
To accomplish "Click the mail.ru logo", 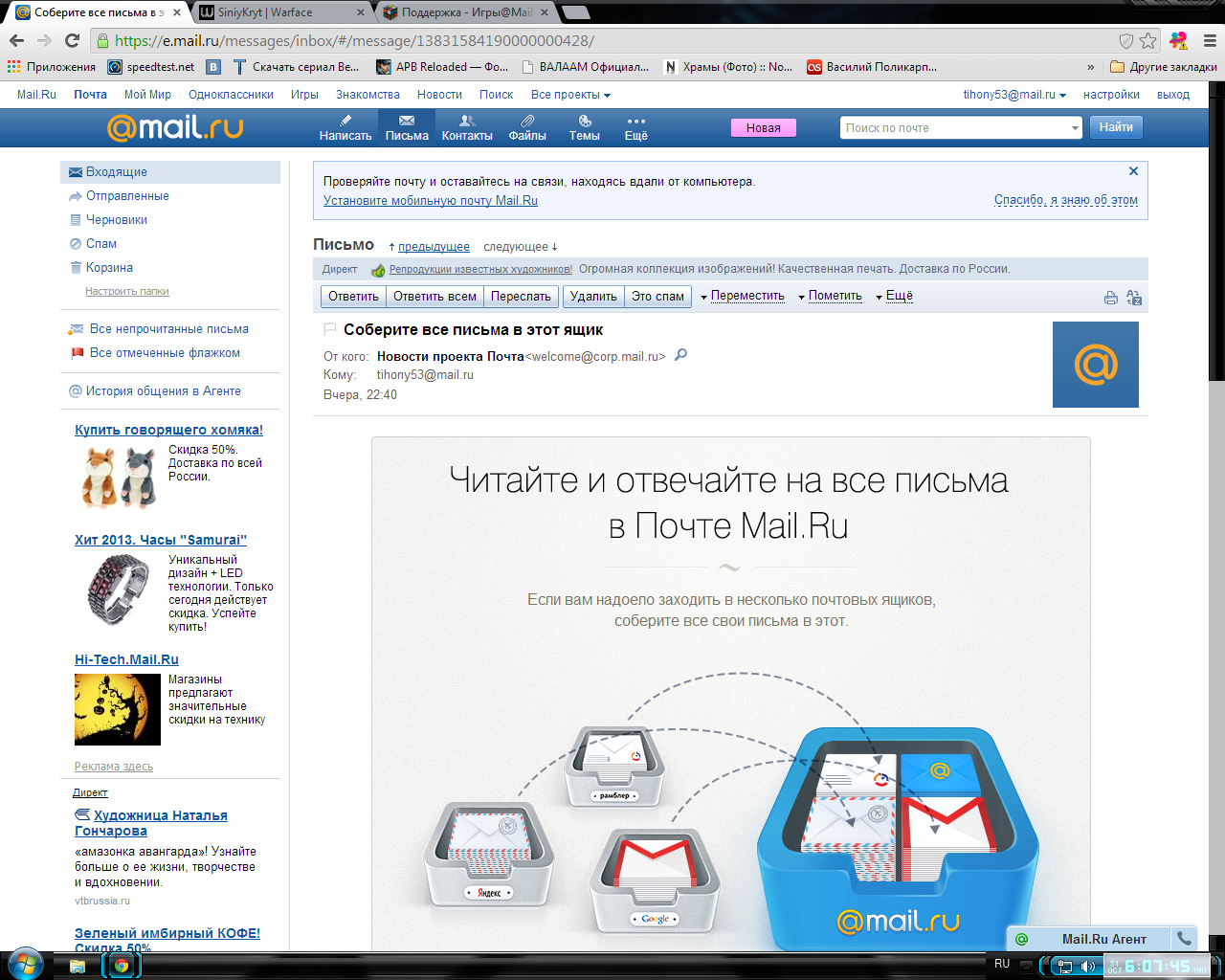I will click(175, 126).
